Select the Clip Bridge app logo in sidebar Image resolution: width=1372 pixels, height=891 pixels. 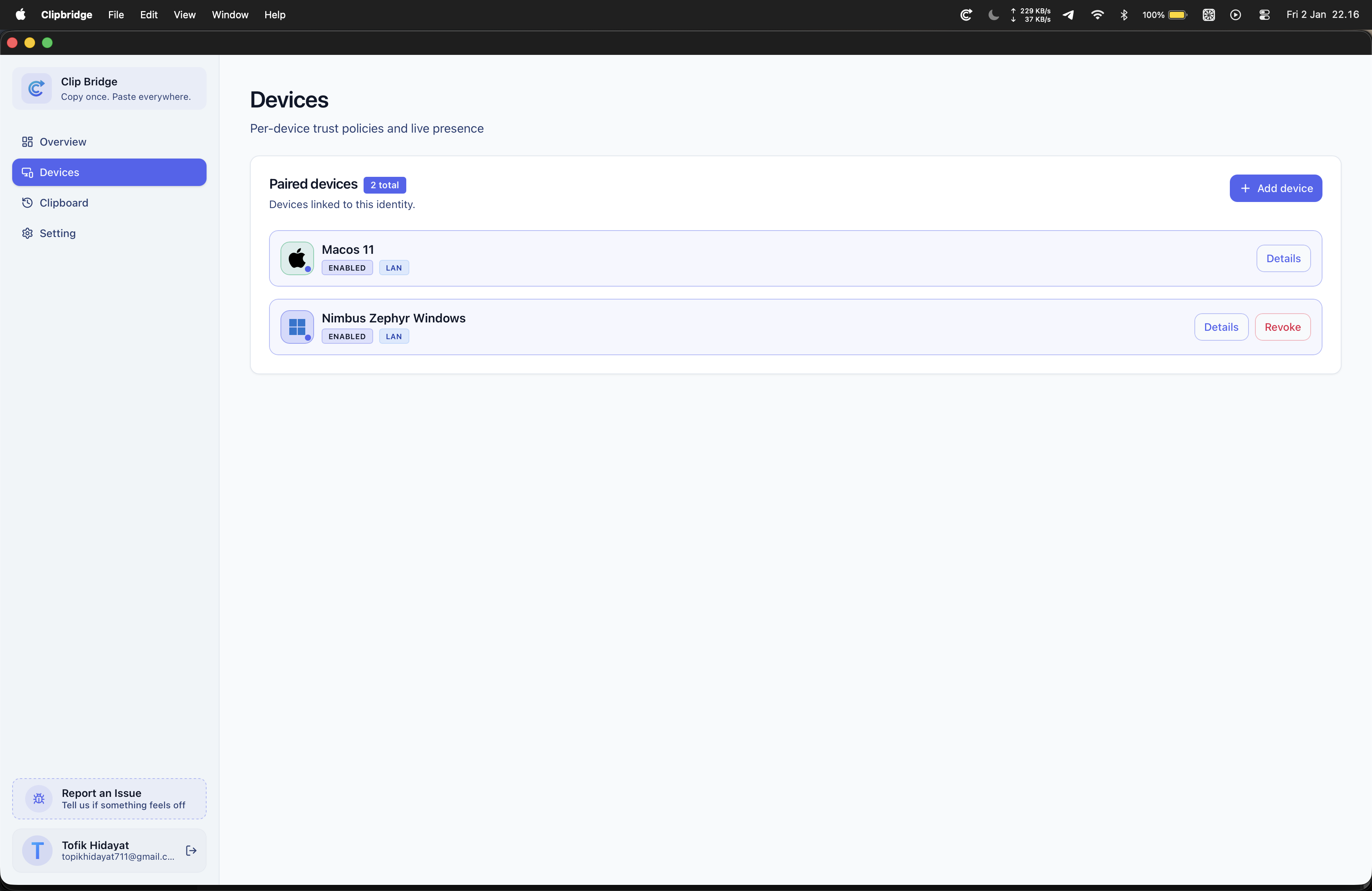36,88
